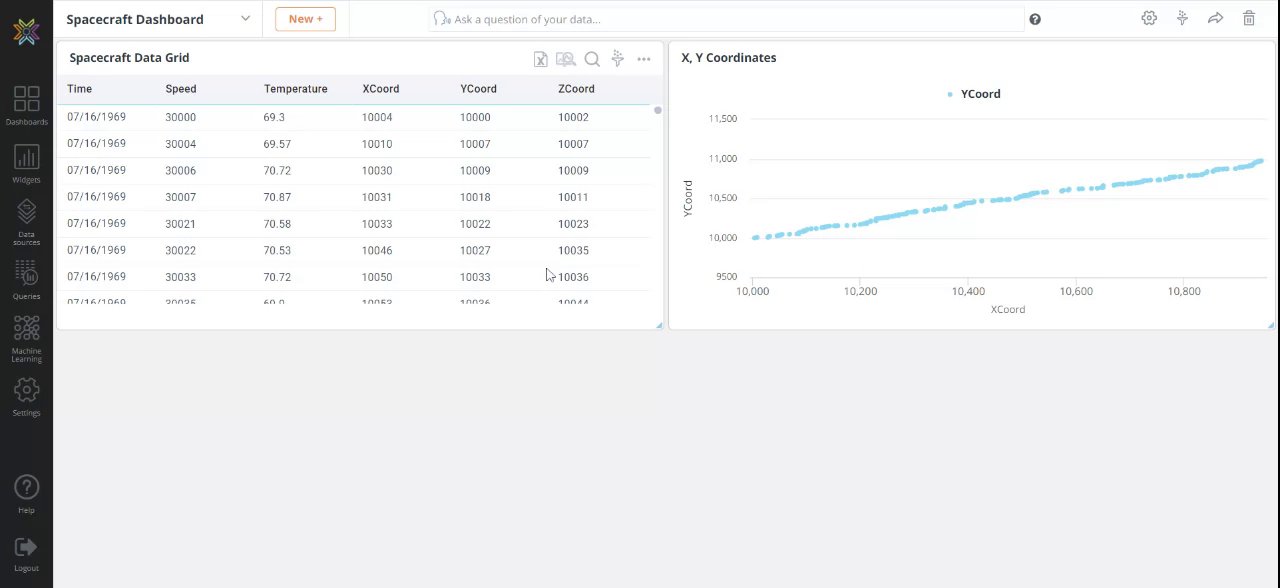Screen dimensions: 1280x588
Task: Toggle the YCoord legend entry
Action: tap(974, 94)
